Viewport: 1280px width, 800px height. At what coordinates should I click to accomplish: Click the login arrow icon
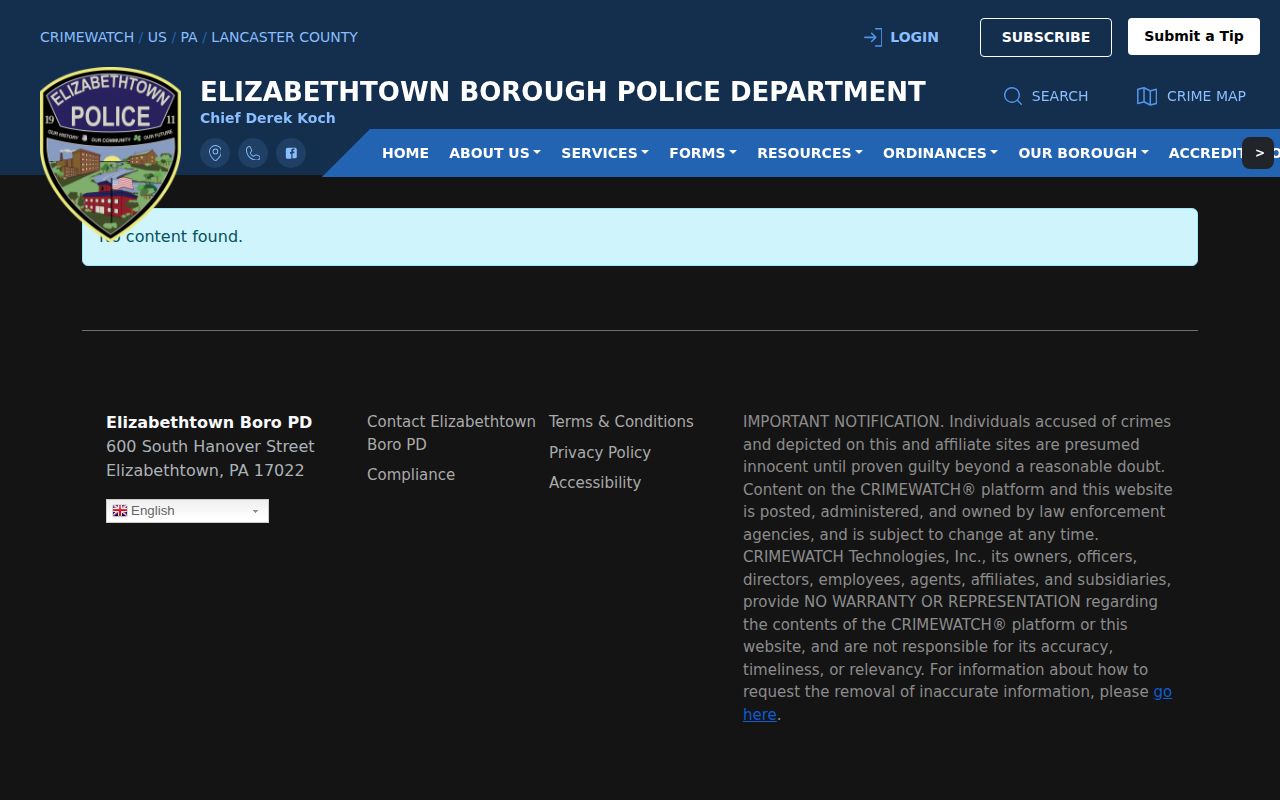[x=873, y=37]
